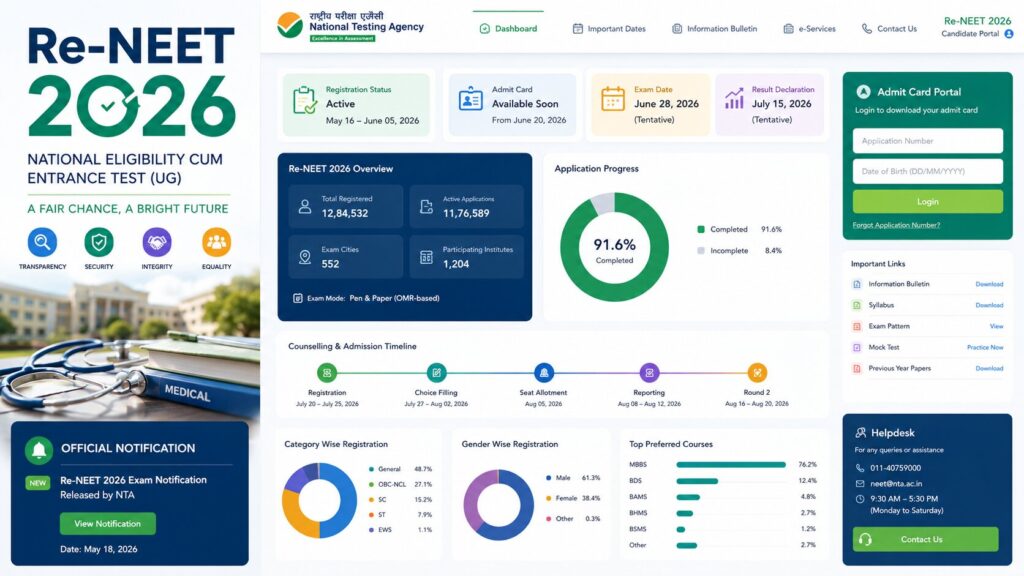The width and height of the screenshot is (1024, 576).
Task: Open the e-Services menu item
Action: [x=809, y=29]
